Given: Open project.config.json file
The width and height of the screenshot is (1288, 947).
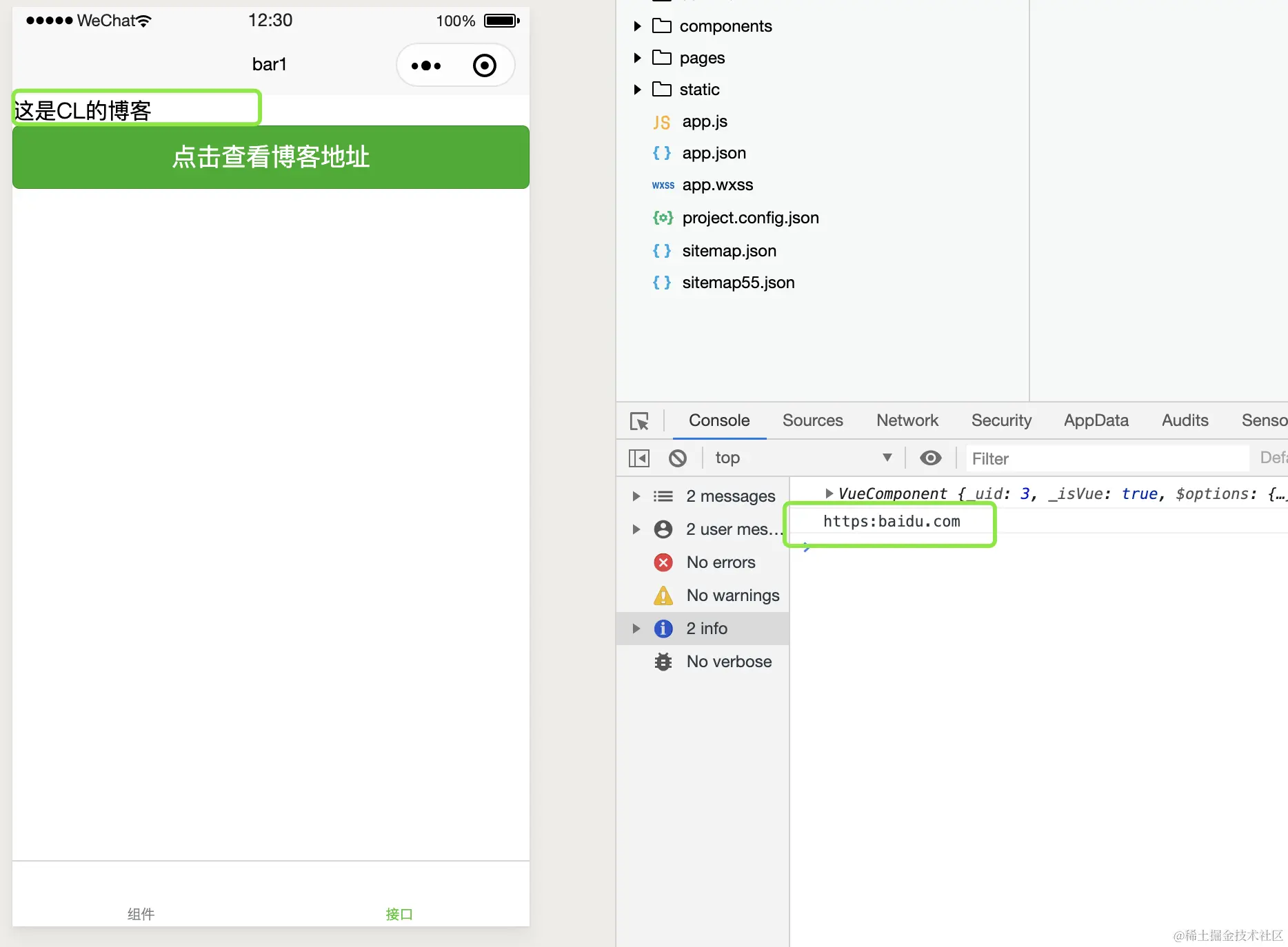Looking at the screenshot, I should point(751,218).
